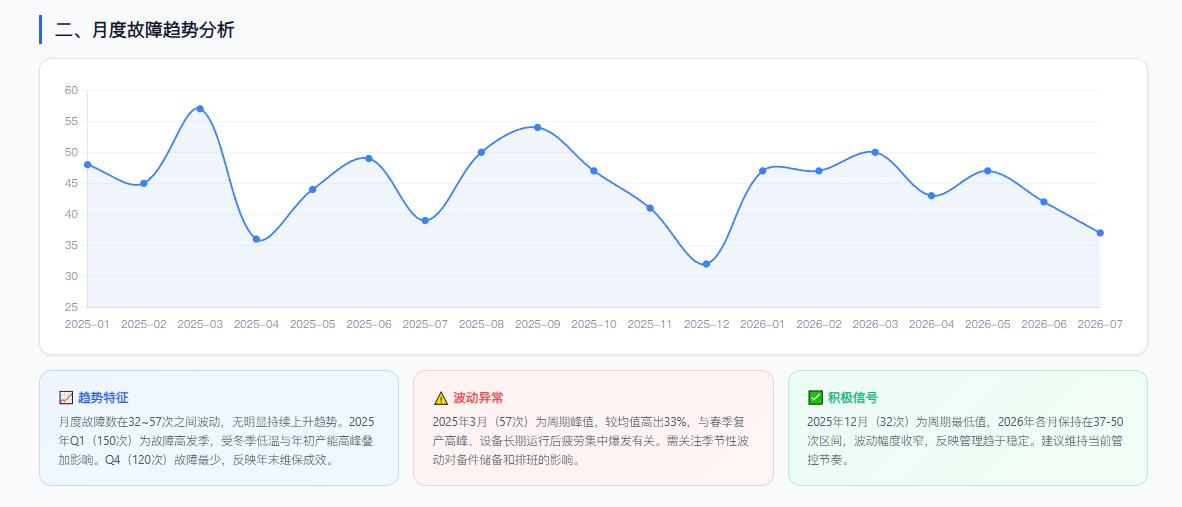Screen dimensions: 1182x507
Task: Click the 2025-12 lowest data point
Action: tap(706, 264)
